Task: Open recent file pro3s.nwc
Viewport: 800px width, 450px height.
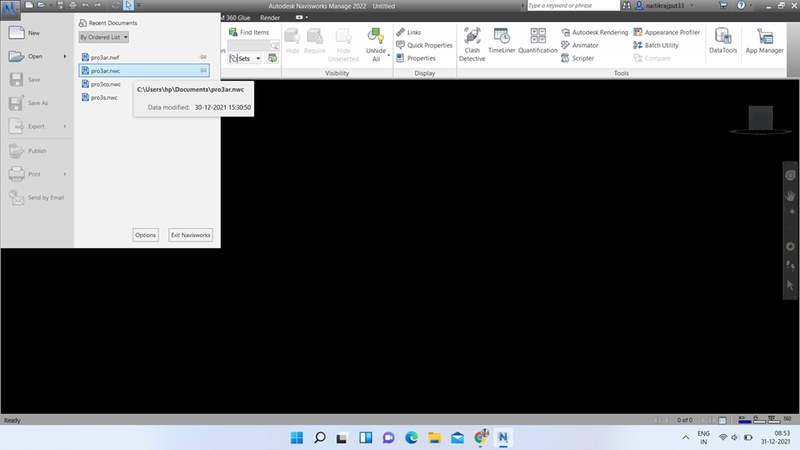Action: point(104,97)
